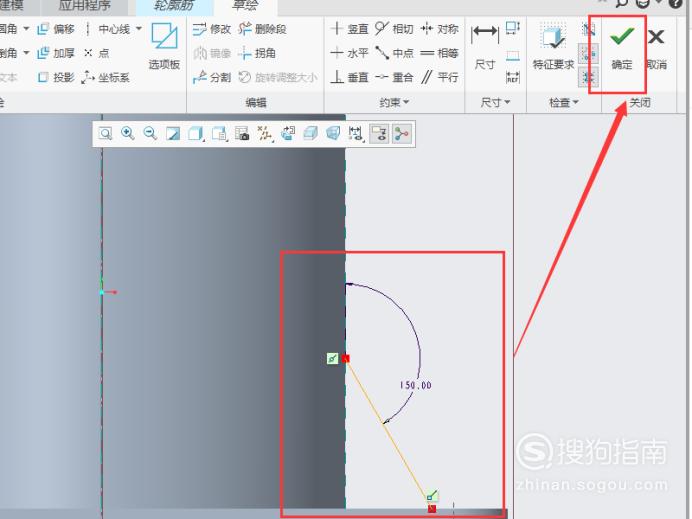Open the saved orientations dropdown
Image resolution: width=692 pixels, height=519 pixels.
[220, 133]
